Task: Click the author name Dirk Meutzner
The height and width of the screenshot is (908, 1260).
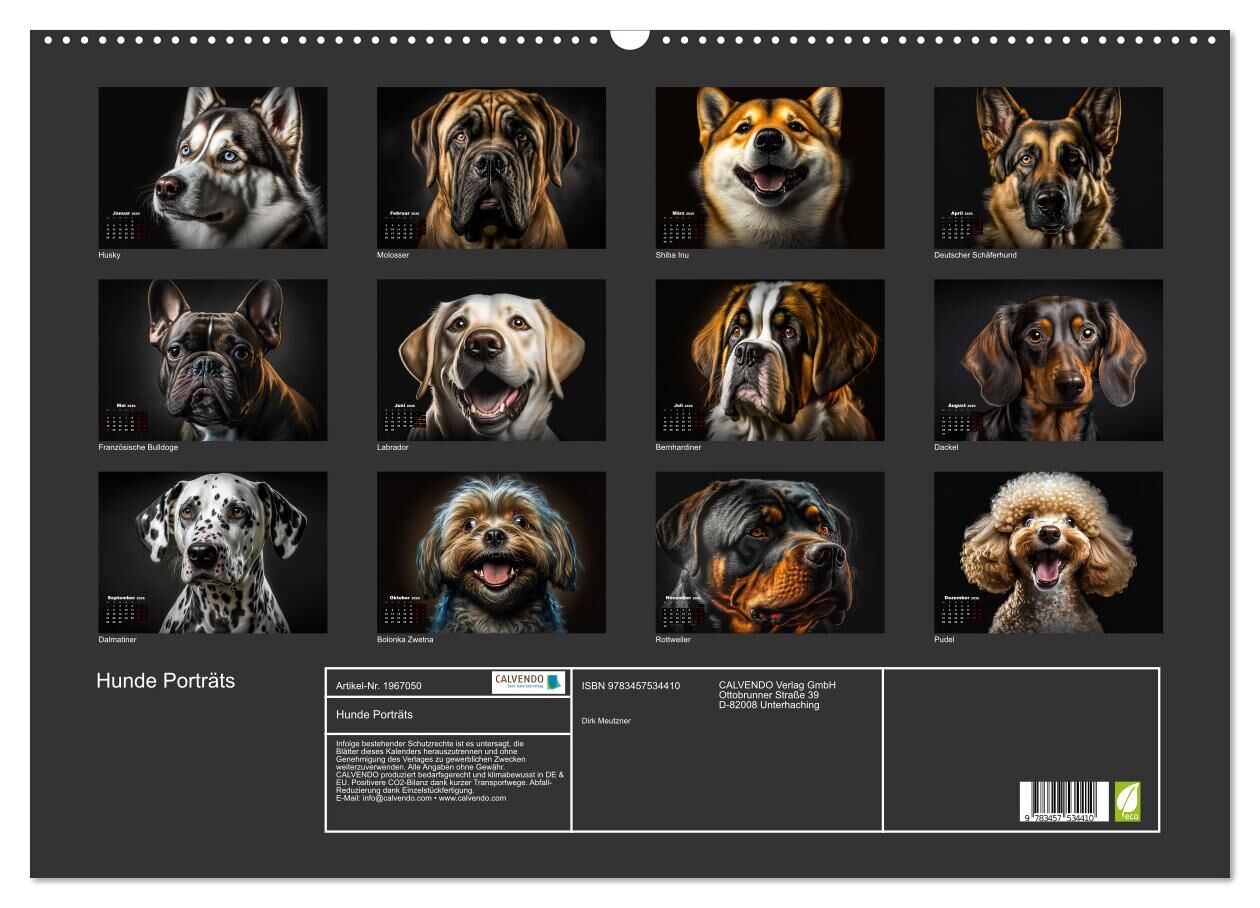Action: click(x=606, y=720)
